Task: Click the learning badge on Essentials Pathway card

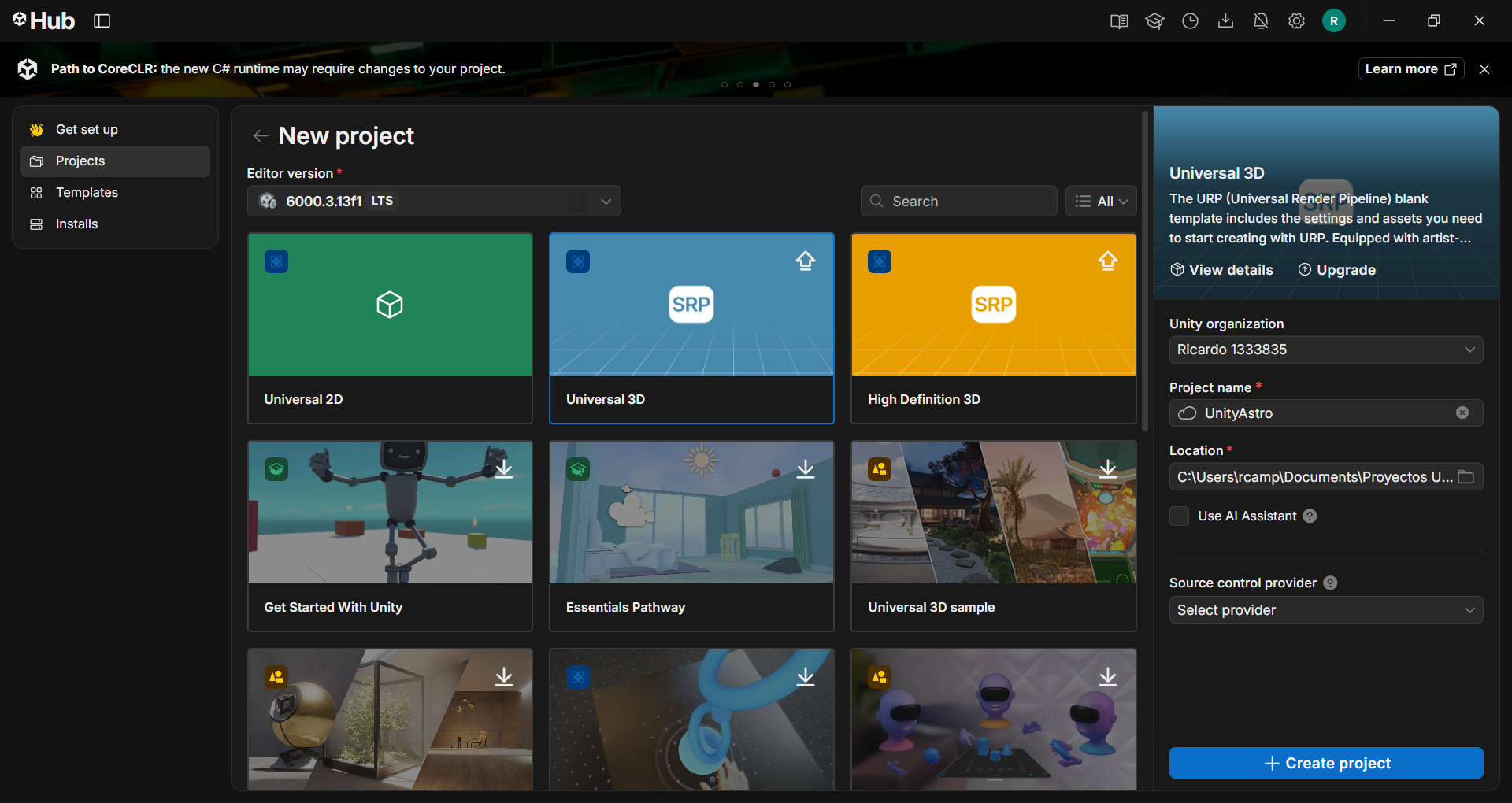Action: pyautogui.click(x=578, y=469)
